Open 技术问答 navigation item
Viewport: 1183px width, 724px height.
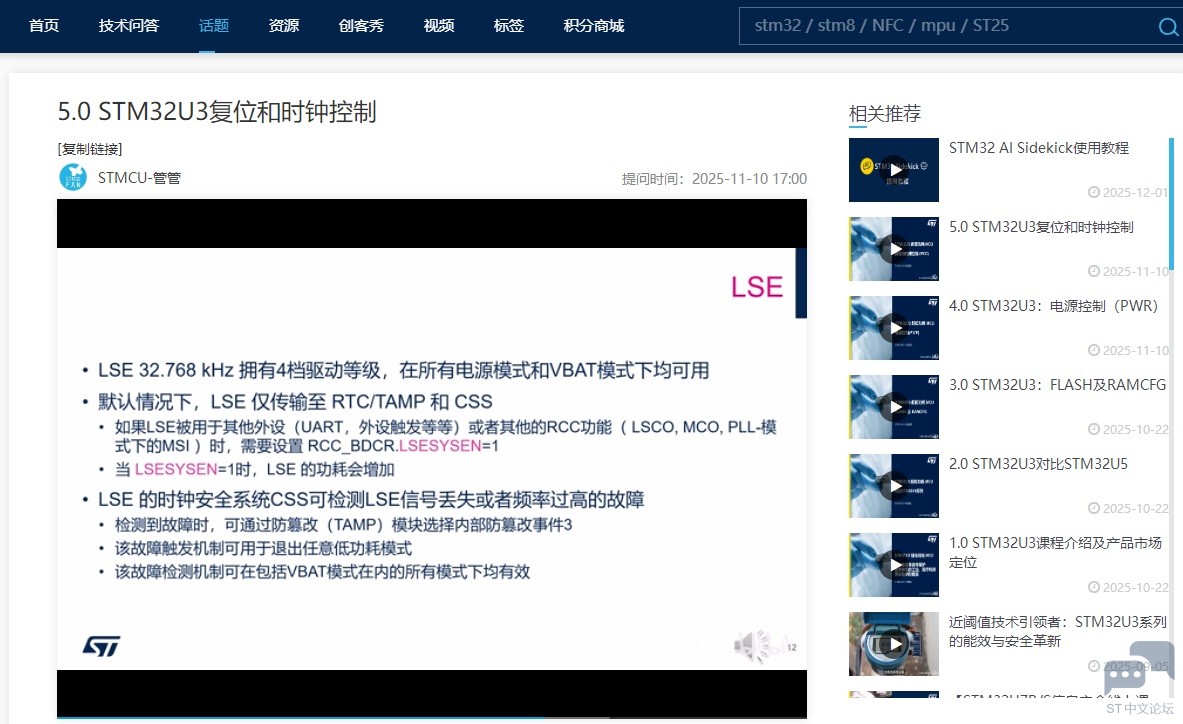click(x=129, y=26)
